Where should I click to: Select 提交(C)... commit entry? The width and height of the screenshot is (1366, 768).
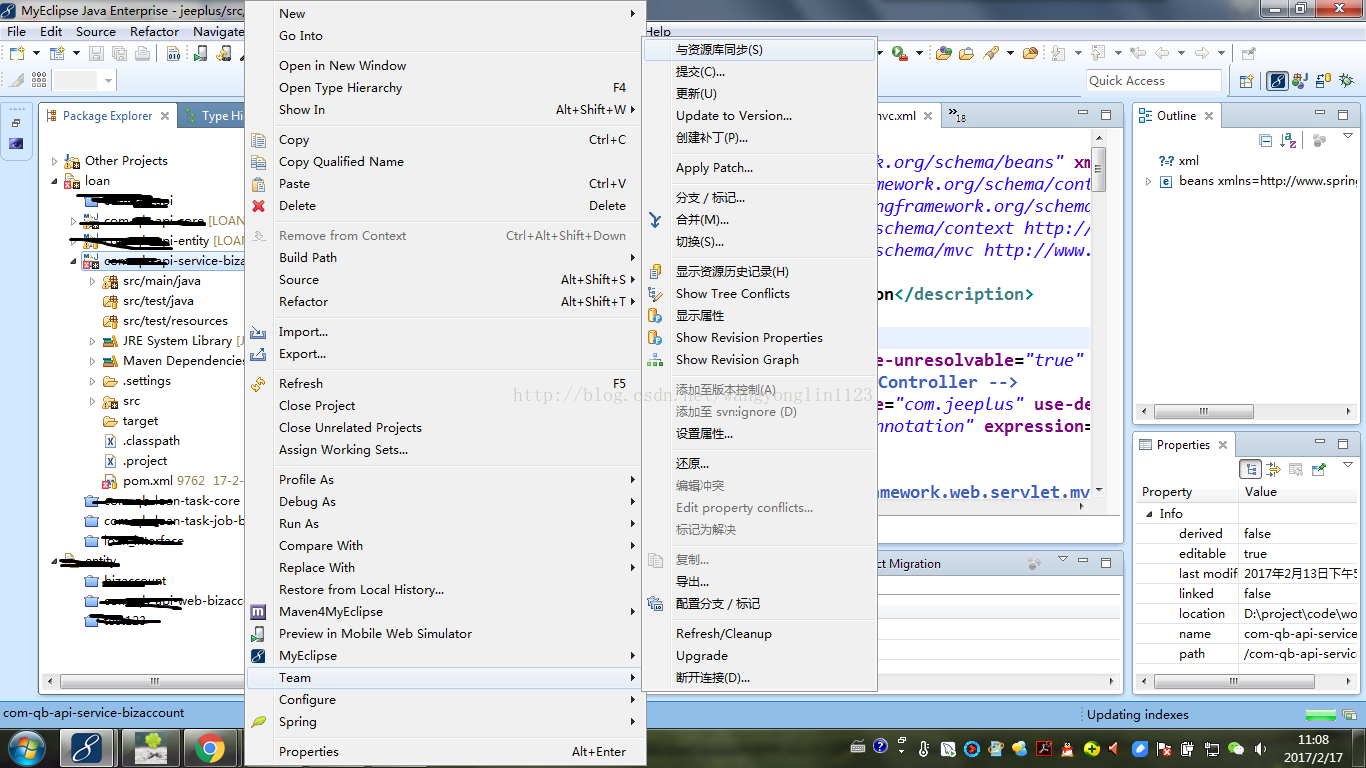click(x=759, y=72)
